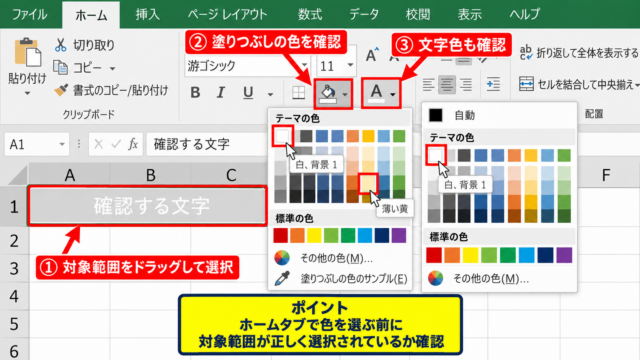Image resolution: width=640 pixels, height=360 pixels.
Task: Switch to the ページ レイアウト tab
Action: [x=227, y=15]
